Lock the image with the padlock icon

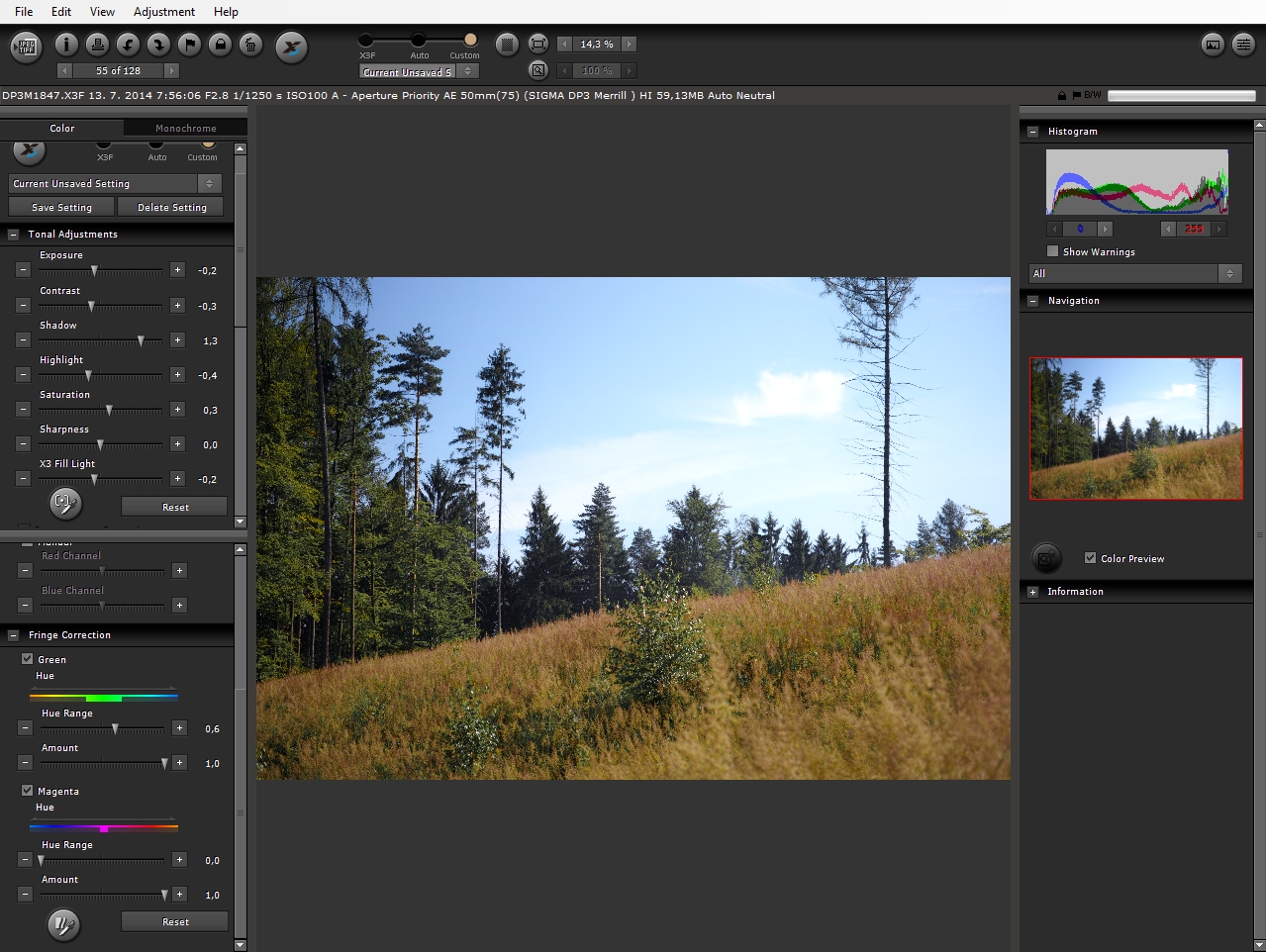pyautogui.click(x=220, y=45)
